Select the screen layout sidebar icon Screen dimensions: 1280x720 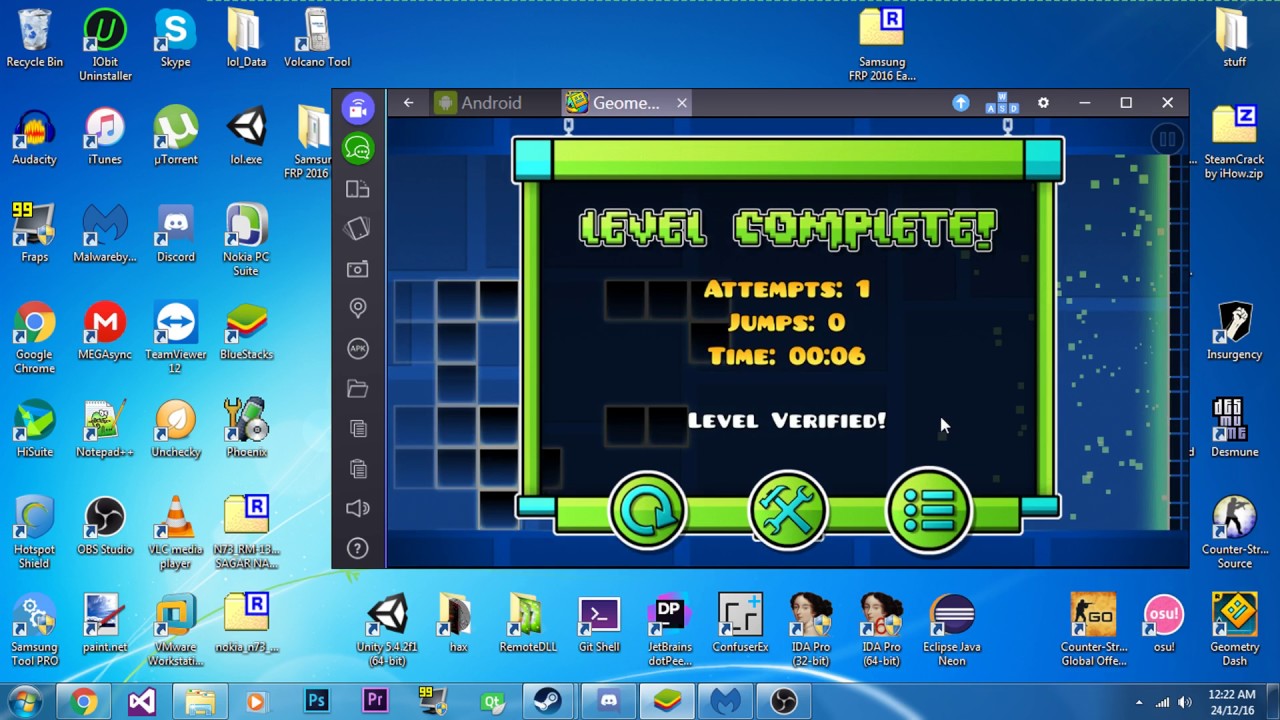click(358, 189)
